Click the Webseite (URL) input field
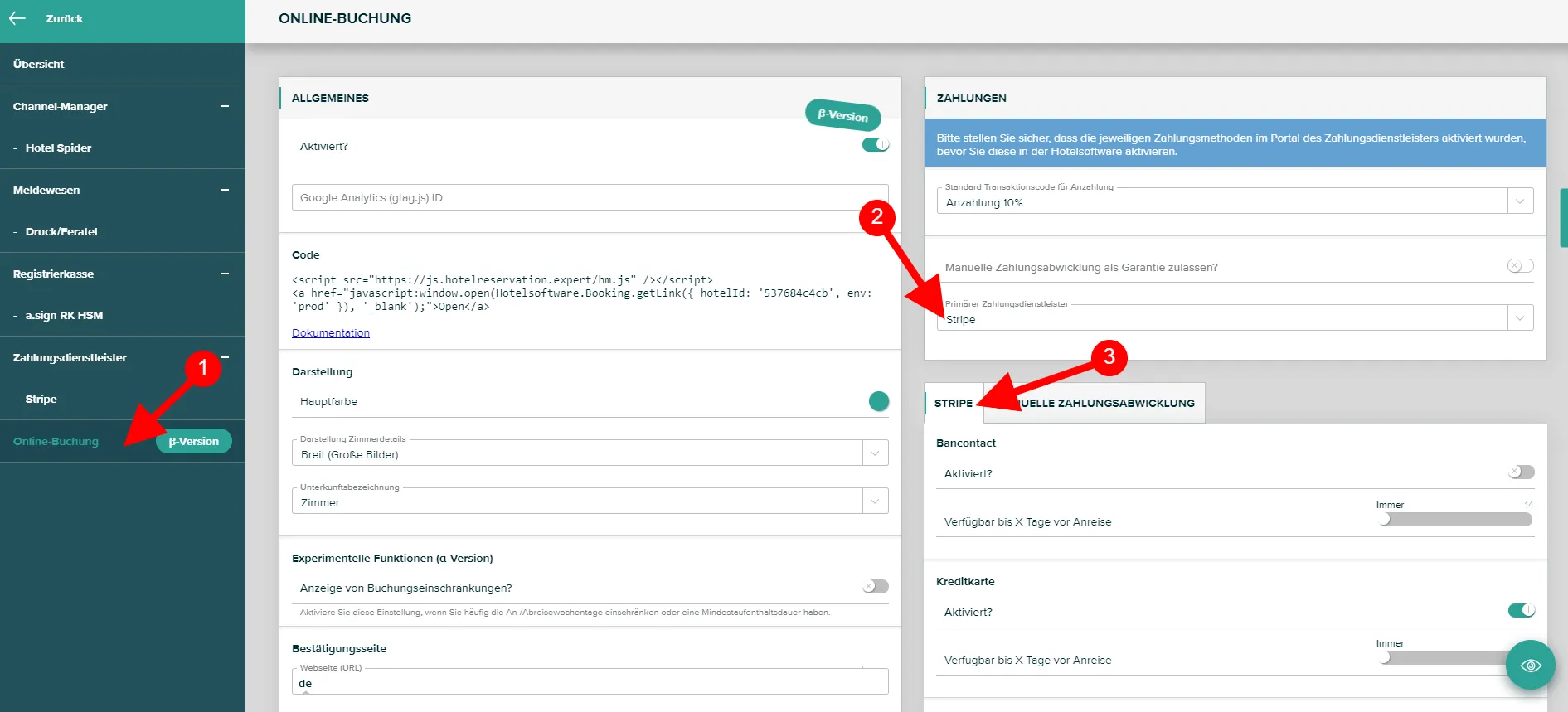This screenshot has height=712, width=1568. point(603,683)
